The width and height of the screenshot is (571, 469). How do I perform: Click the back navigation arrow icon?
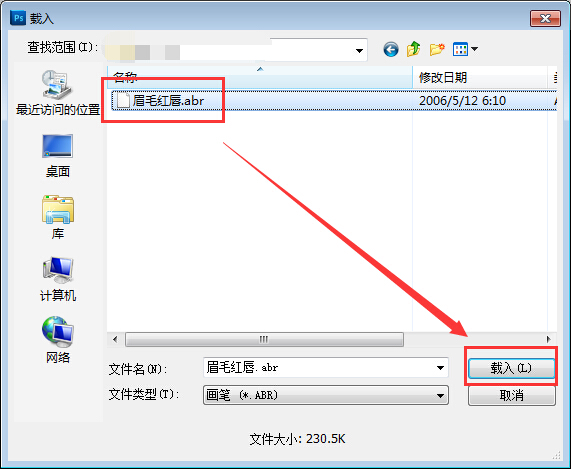391,49
